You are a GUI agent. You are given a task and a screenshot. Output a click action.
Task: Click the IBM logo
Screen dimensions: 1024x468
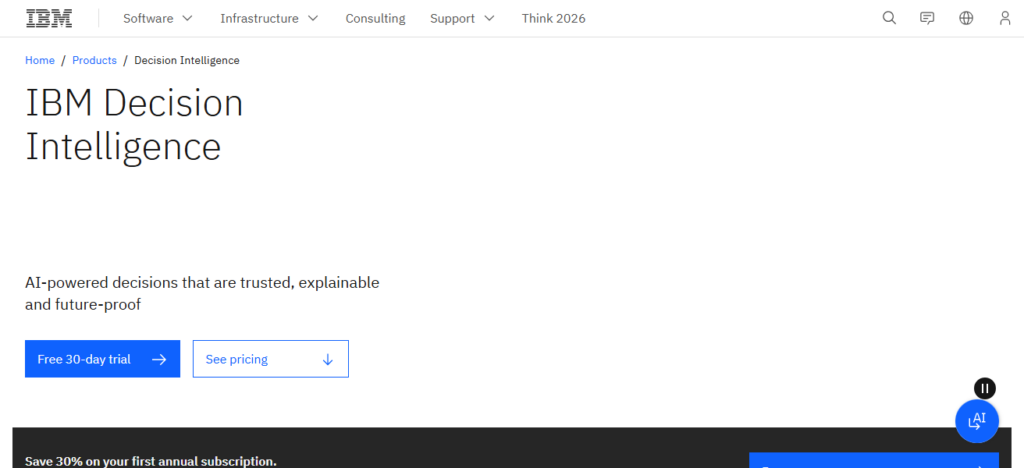click(x=49, y=18)
